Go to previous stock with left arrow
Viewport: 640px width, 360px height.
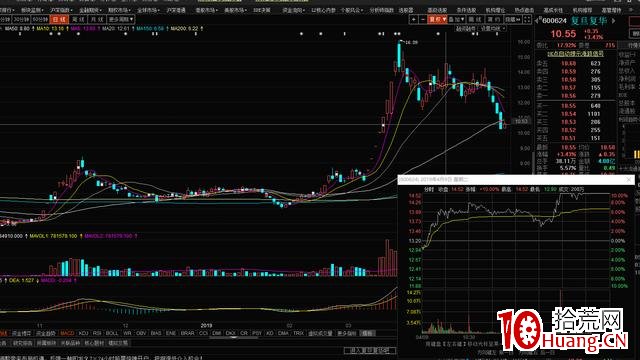(537, 20)
